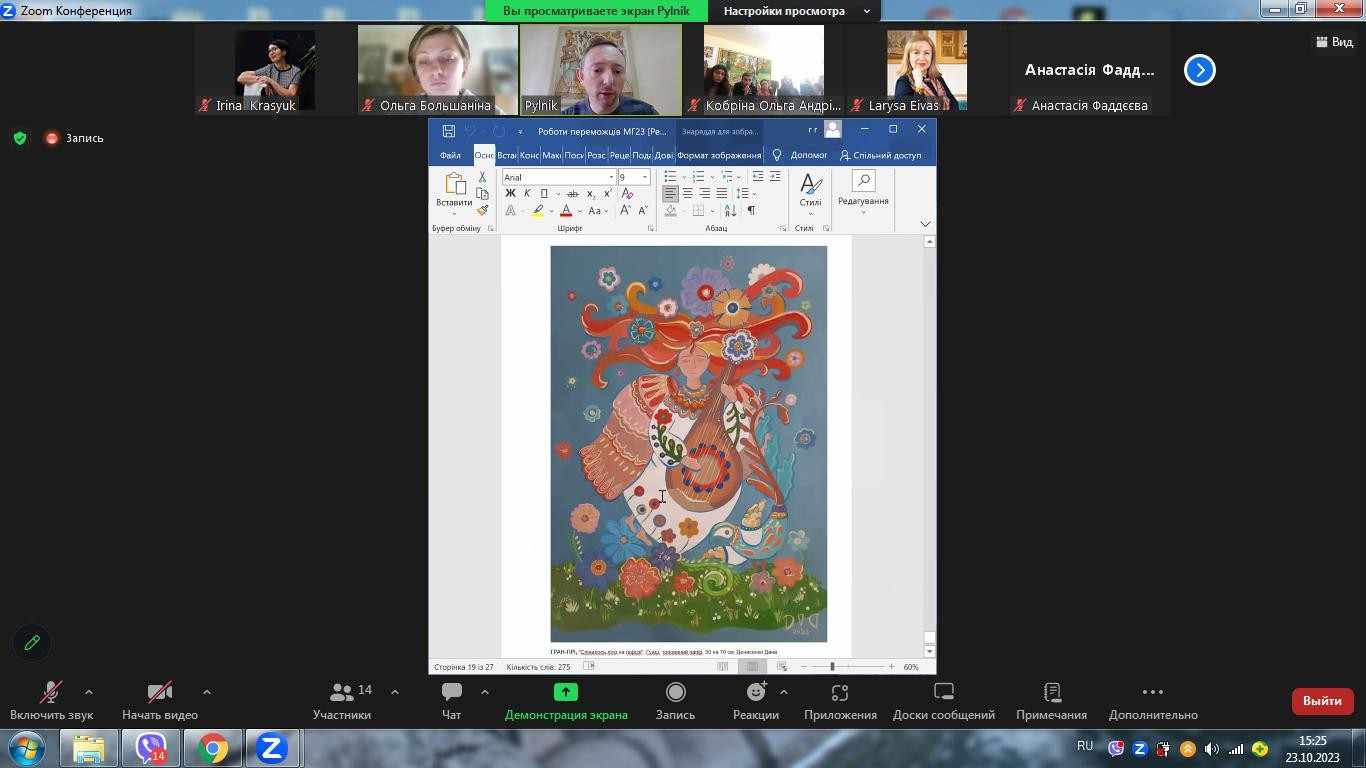Click the Cut scissors icon in Word

[482, 177]
